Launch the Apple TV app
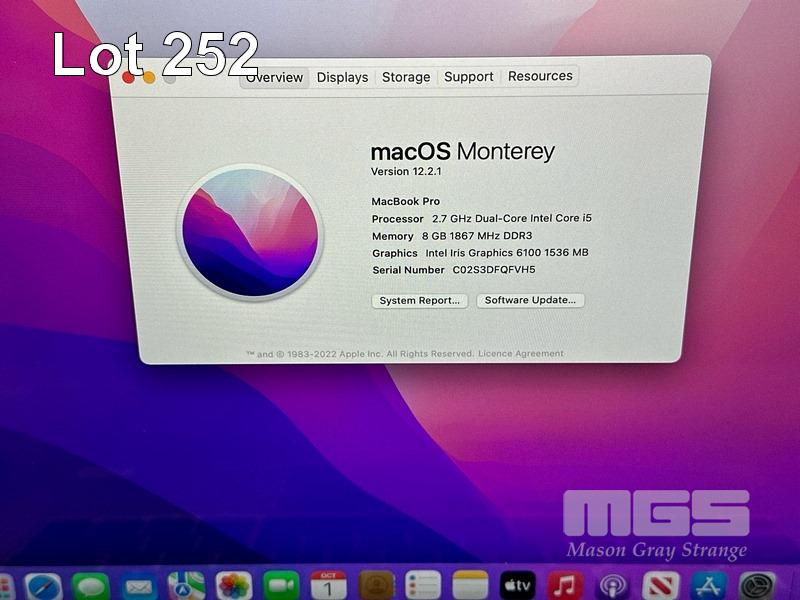 pyautogui.click(x=518, y=586)
